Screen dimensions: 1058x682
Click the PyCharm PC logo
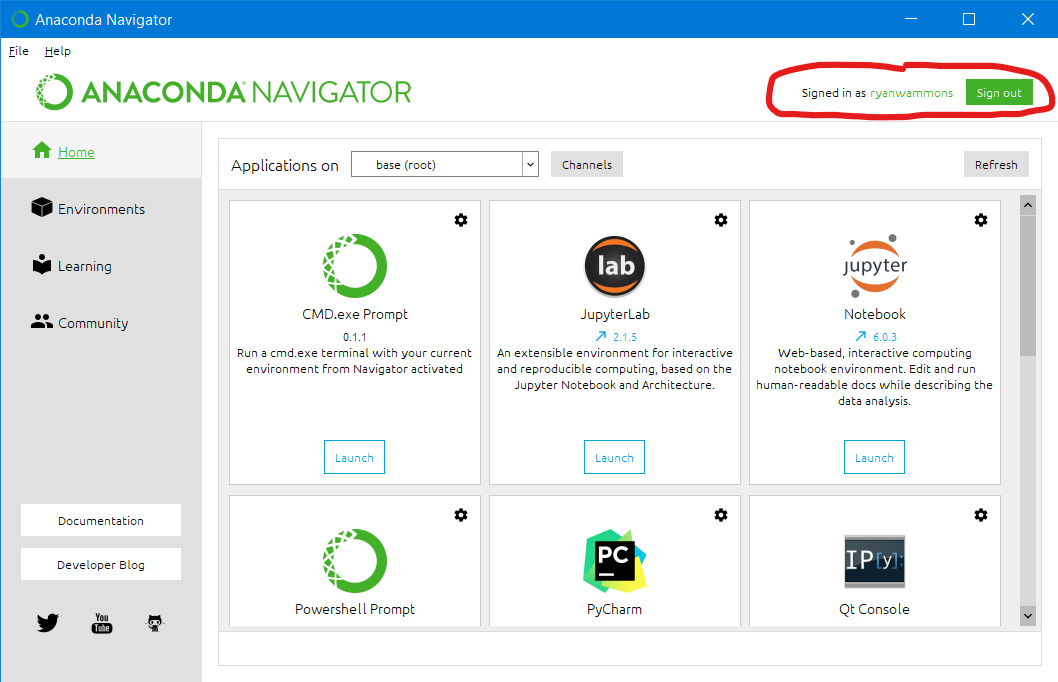tap(615, 561)
